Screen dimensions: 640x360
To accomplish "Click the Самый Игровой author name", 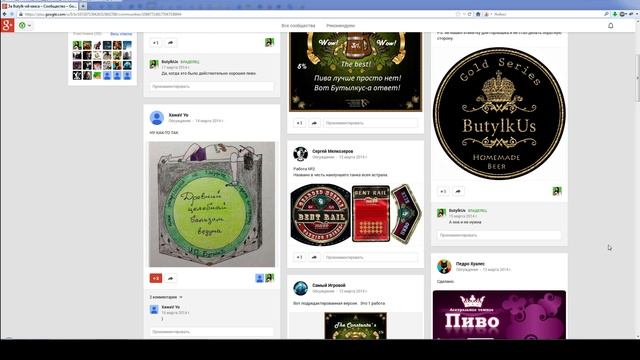I will tap(329, 285).
